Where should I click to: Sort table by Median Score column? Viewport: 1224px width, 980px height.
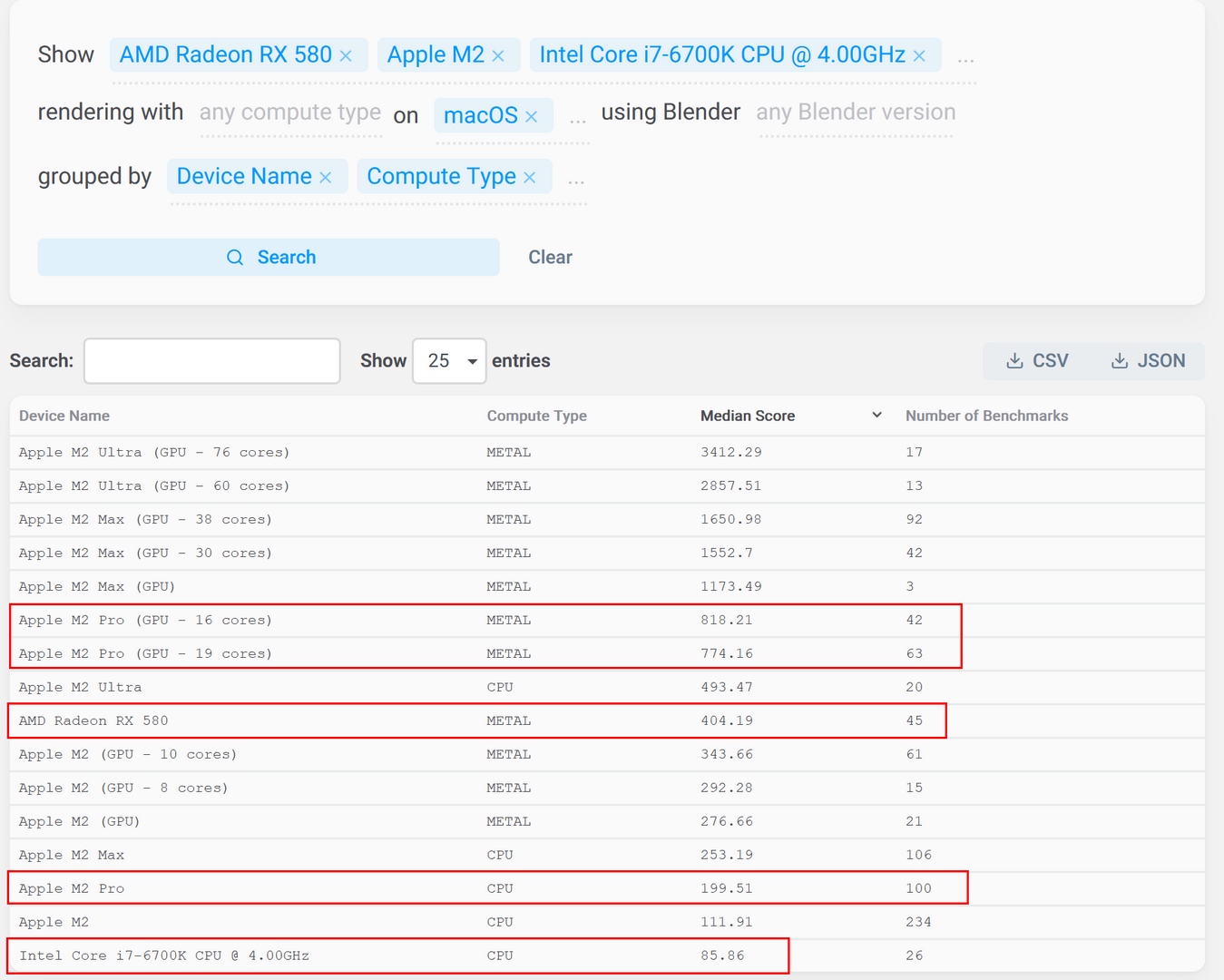tap(748, 416)
